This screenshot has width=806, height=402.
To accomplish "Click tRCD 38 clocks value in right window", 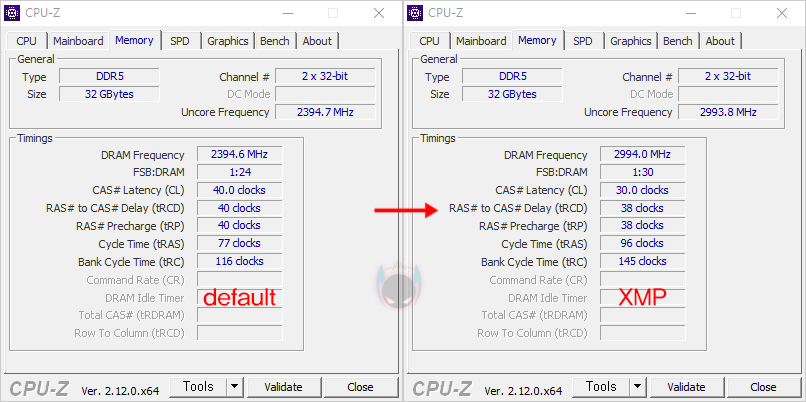I will 643,208.
